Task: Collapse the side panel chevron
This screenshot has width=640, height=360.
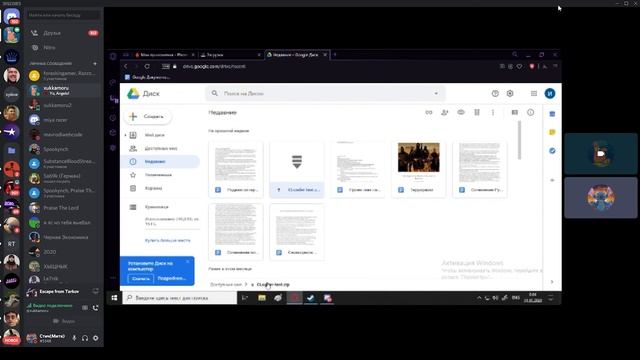Action: pyautogui.click(x=552, y=282)
